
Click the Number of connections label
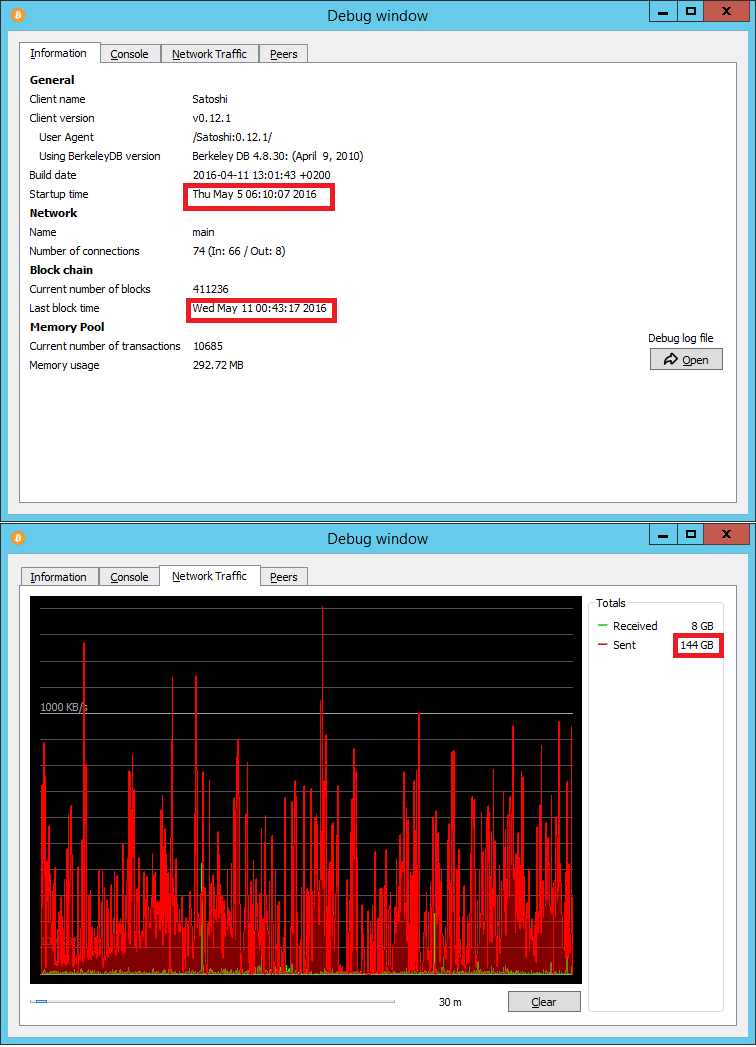84,251
